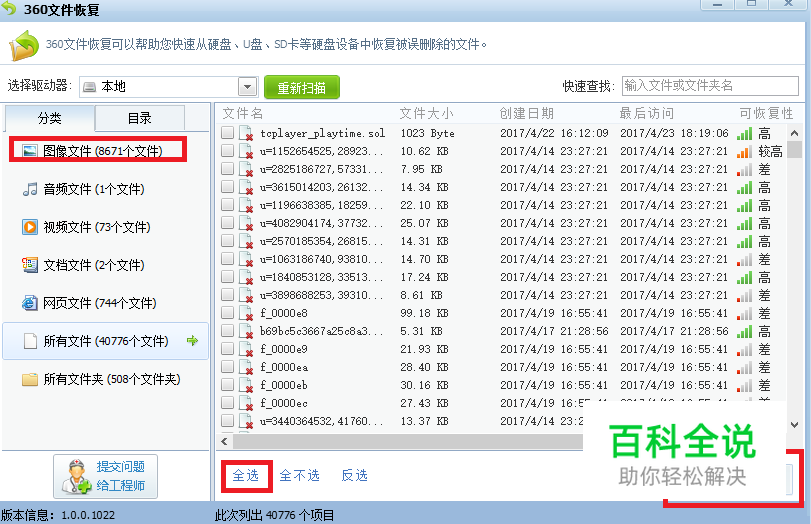Check the box for u=3898688253,39310

click(x=227, y=294)
